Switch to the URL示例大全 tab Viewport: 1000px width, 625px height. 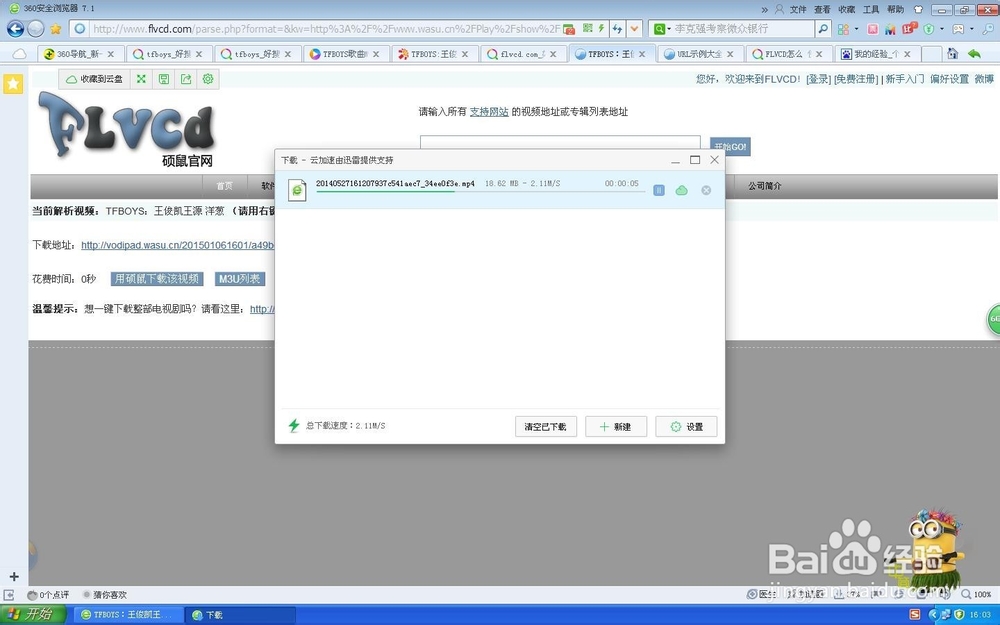[x=699, y=54]
